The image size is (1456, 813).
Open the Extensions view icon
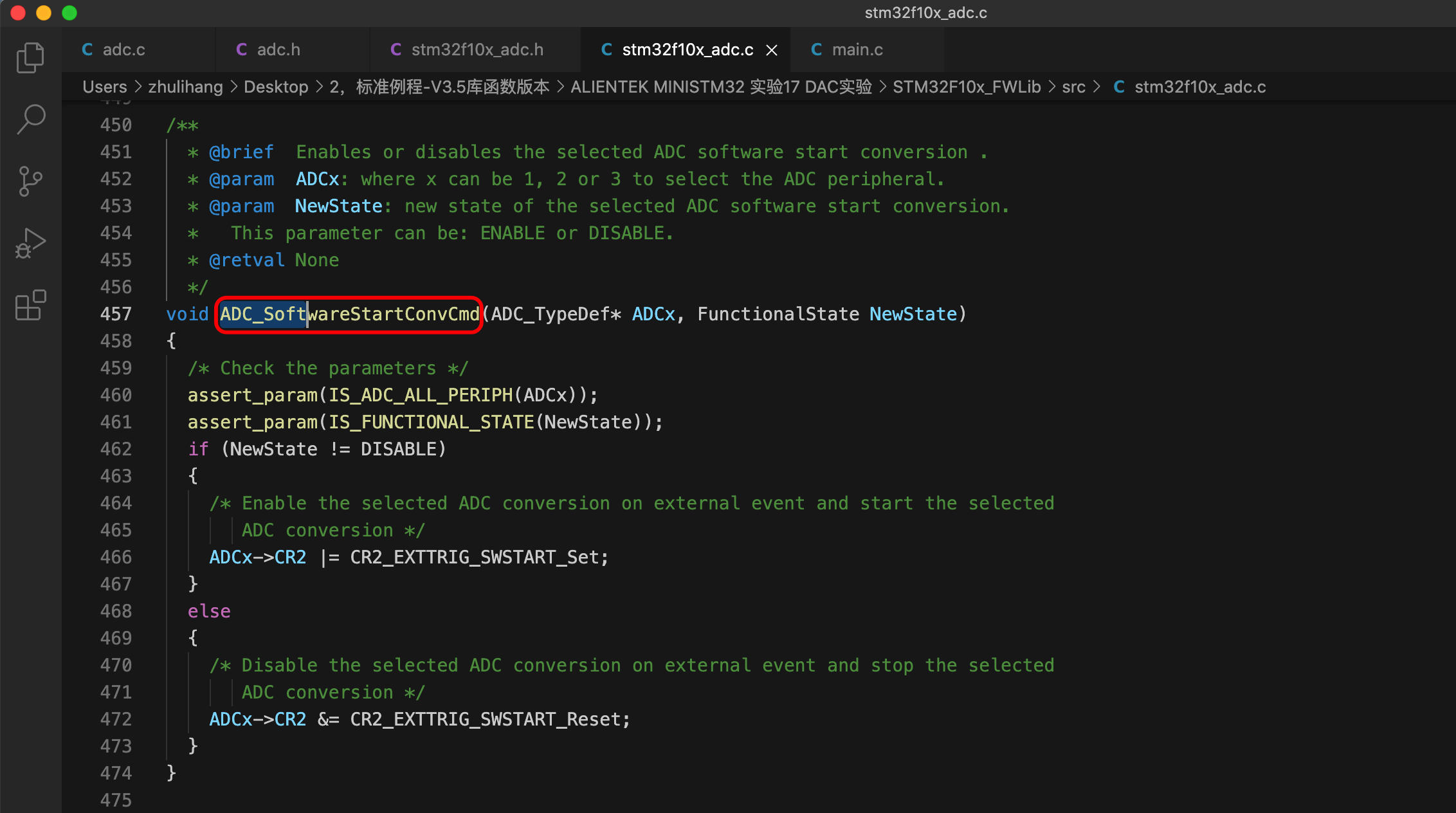point(30,305)
